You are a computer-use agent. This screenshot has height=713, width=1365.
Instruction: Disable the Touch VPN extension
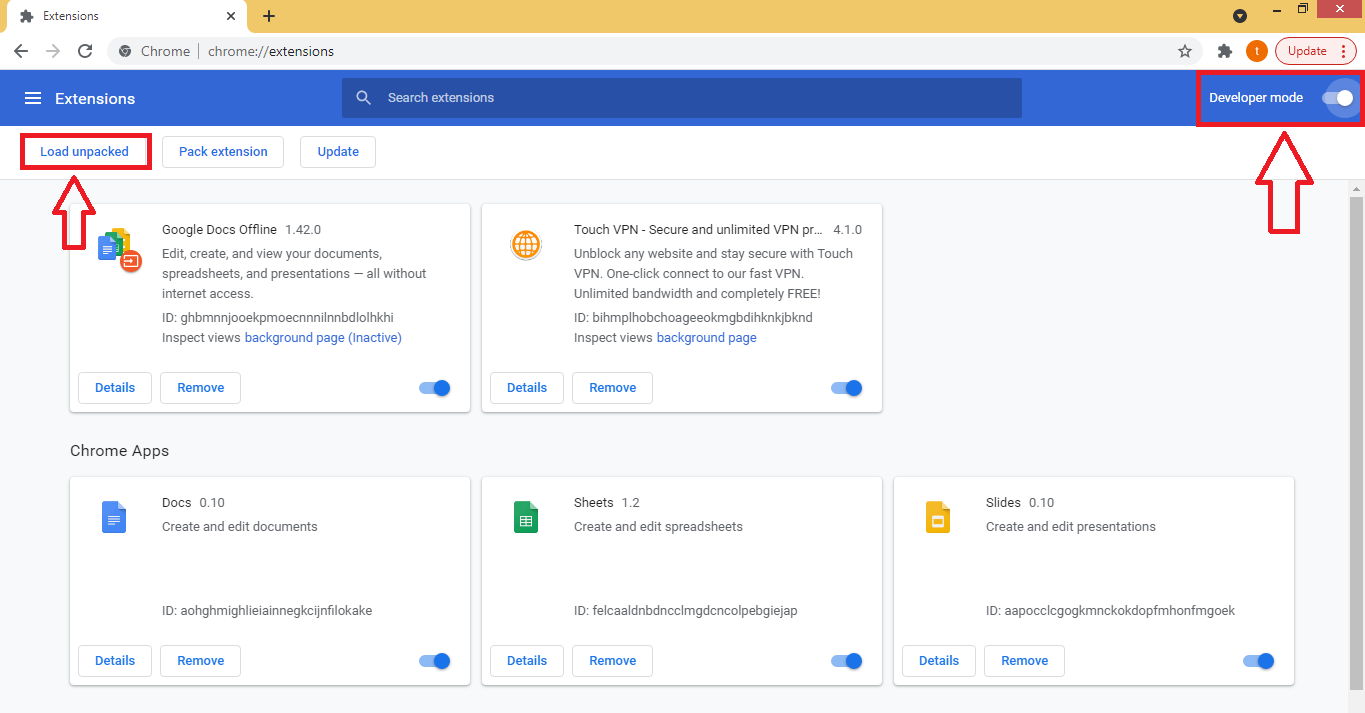pos(847,388)
